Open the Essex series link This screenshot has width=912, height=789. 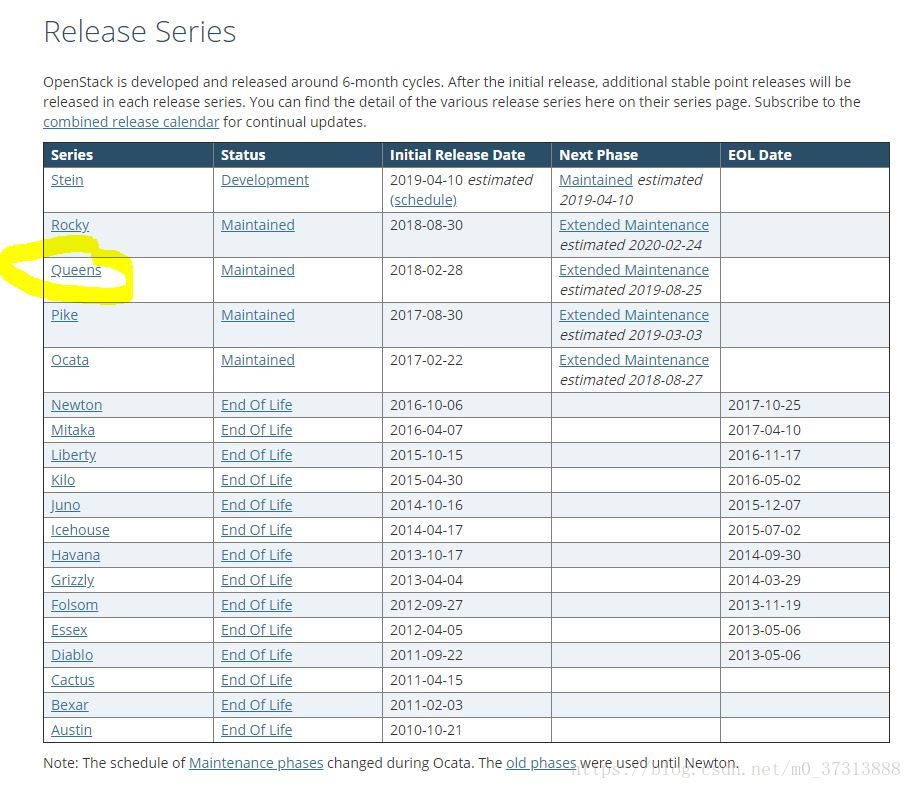coord(69,630)
